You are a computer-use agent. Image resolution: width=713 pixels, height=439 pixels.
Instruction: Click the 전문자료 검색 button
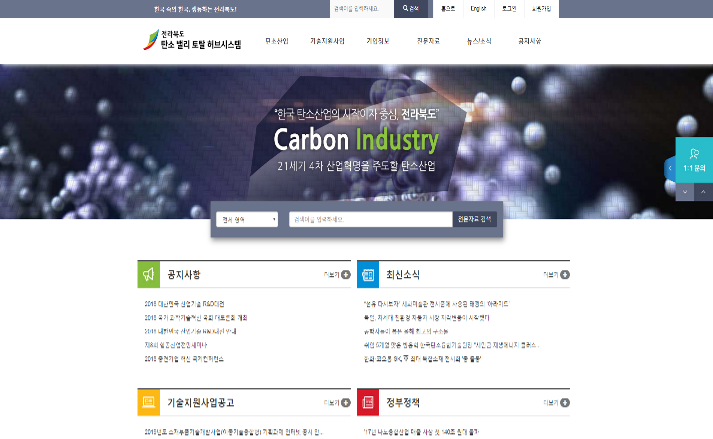pyautogui.click(x=474, y=219)
